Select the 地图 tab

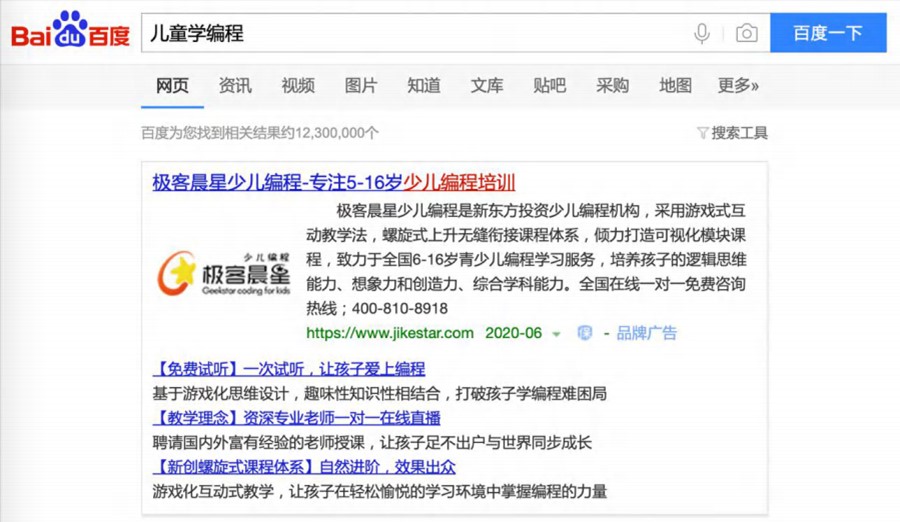(675, 86)
